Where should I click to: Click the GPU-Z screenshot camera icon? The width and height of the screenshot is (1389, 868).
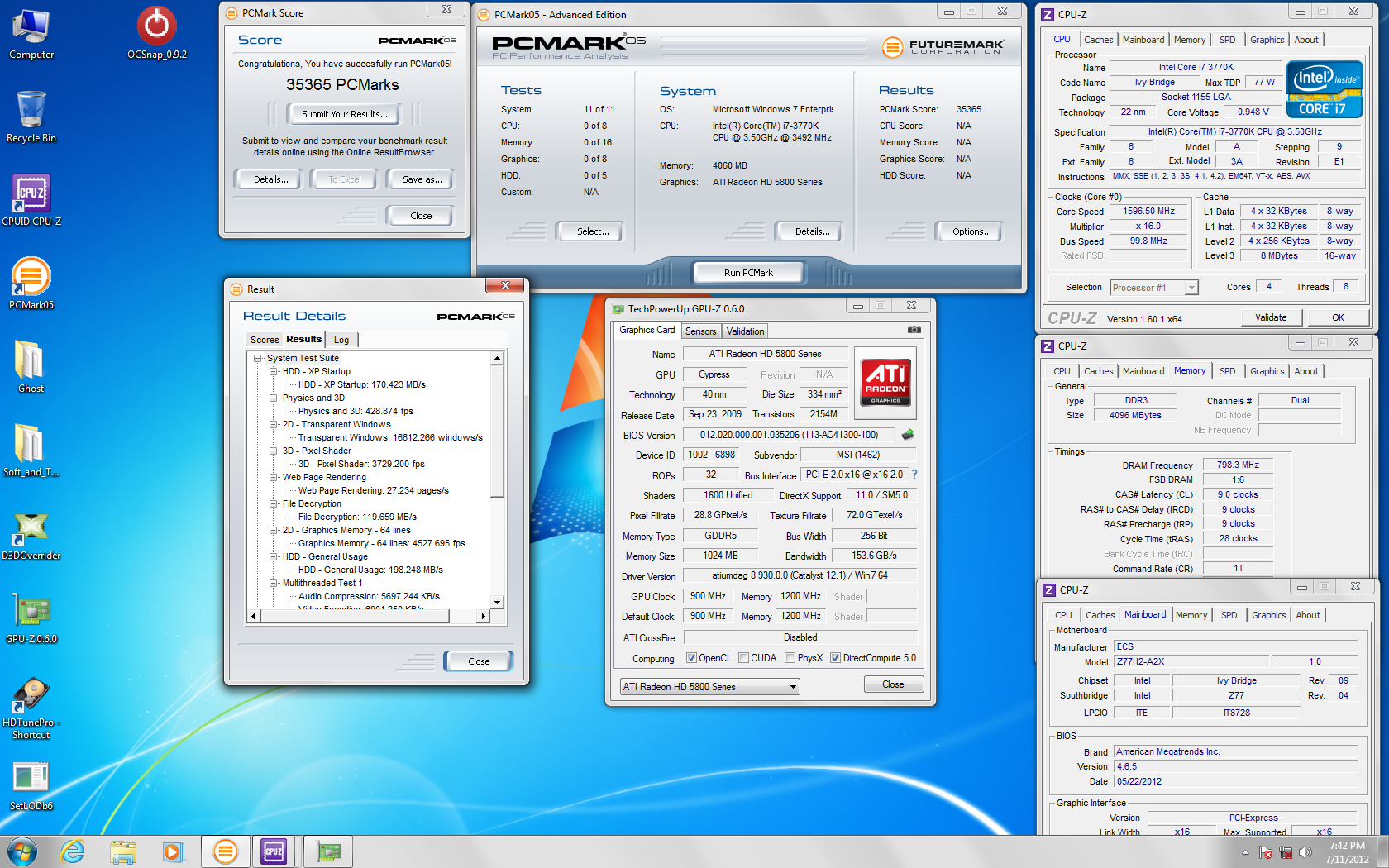(x=914, y=330)
